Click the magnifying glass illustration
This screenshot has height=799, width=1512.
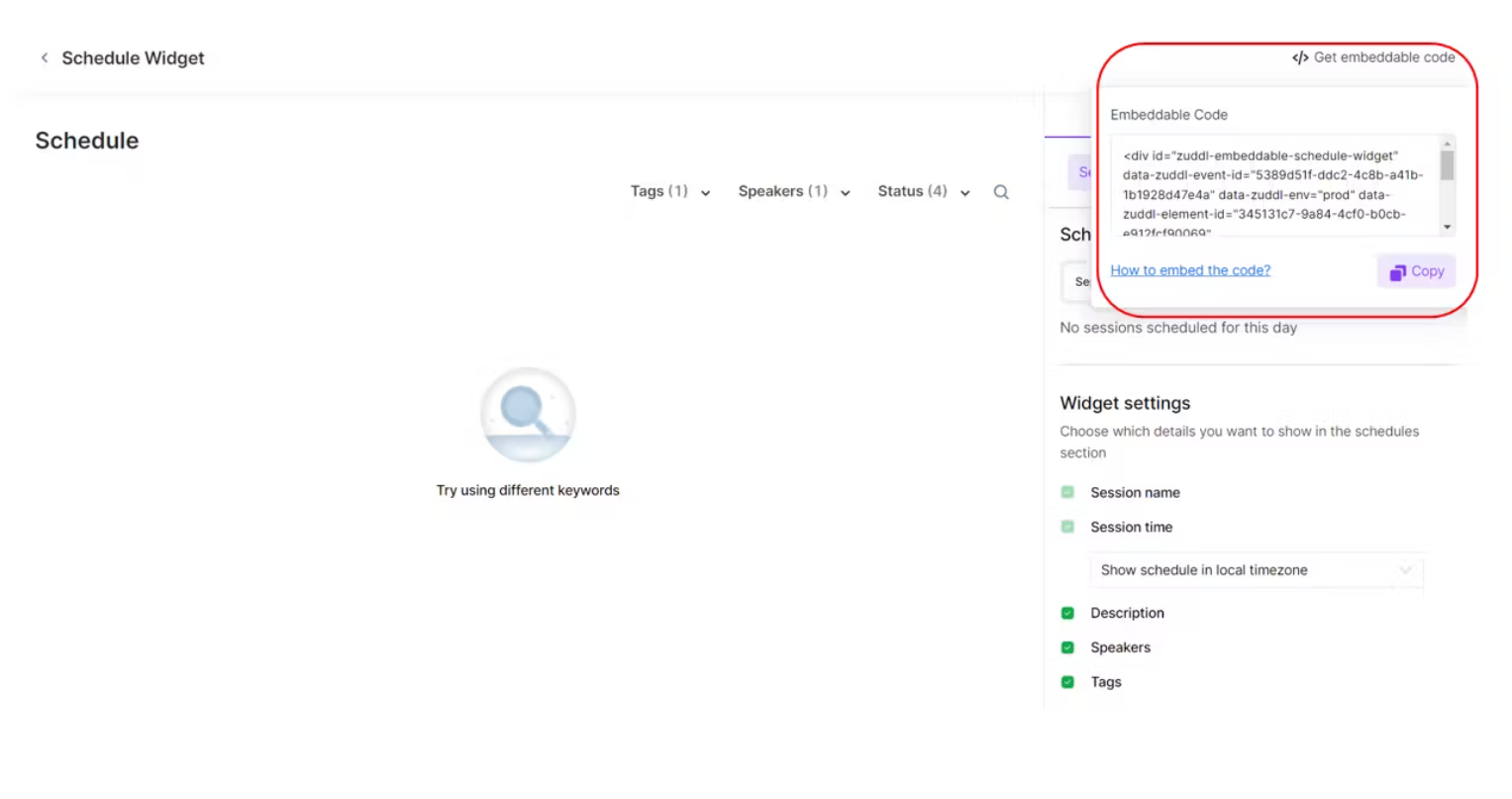point(528,414)
